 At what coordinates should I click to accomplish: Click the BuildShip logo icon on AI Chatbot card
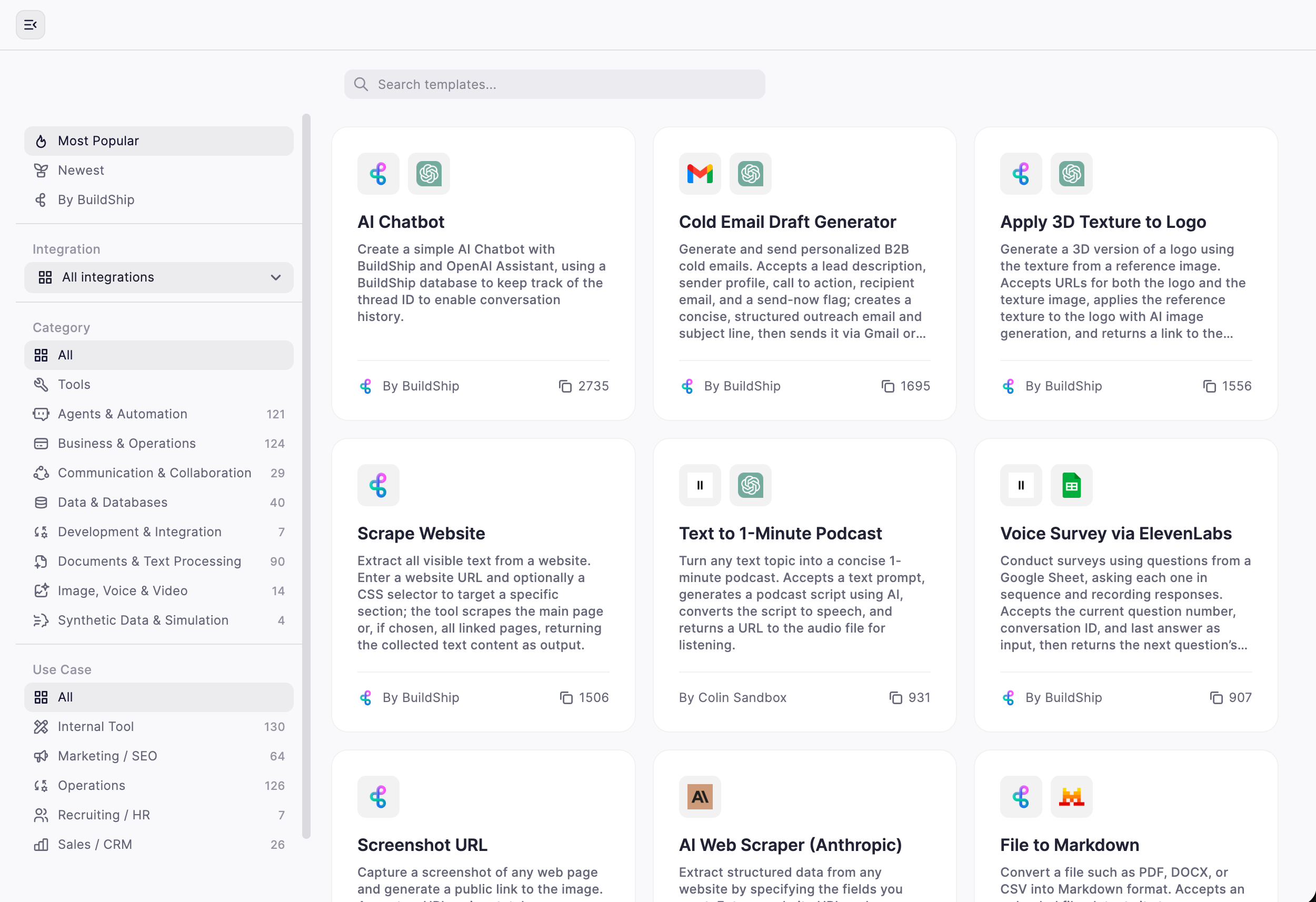378,173
